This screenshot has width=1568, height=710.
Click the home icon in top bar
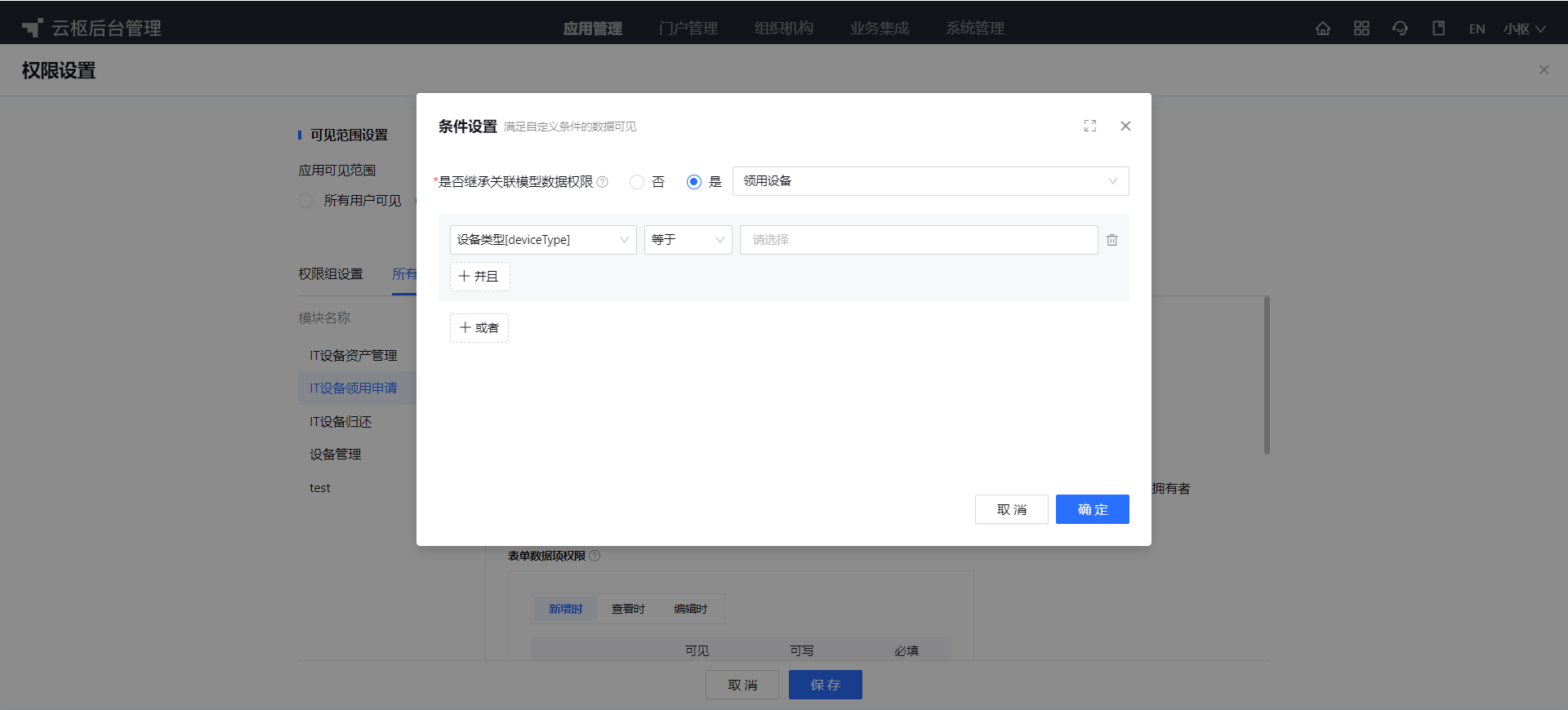point(1323,29)
